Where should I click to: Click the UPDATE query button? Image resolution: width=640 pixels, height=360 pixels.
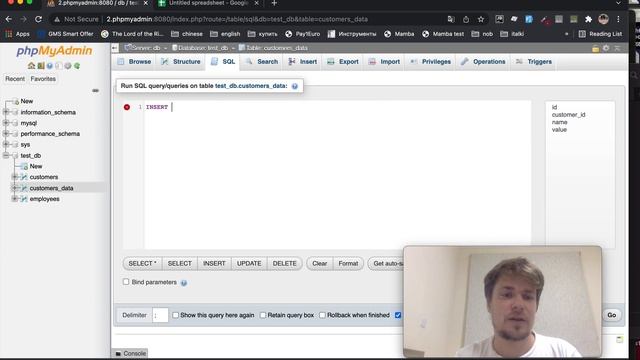pyautogui.click(x=249, y=264)
